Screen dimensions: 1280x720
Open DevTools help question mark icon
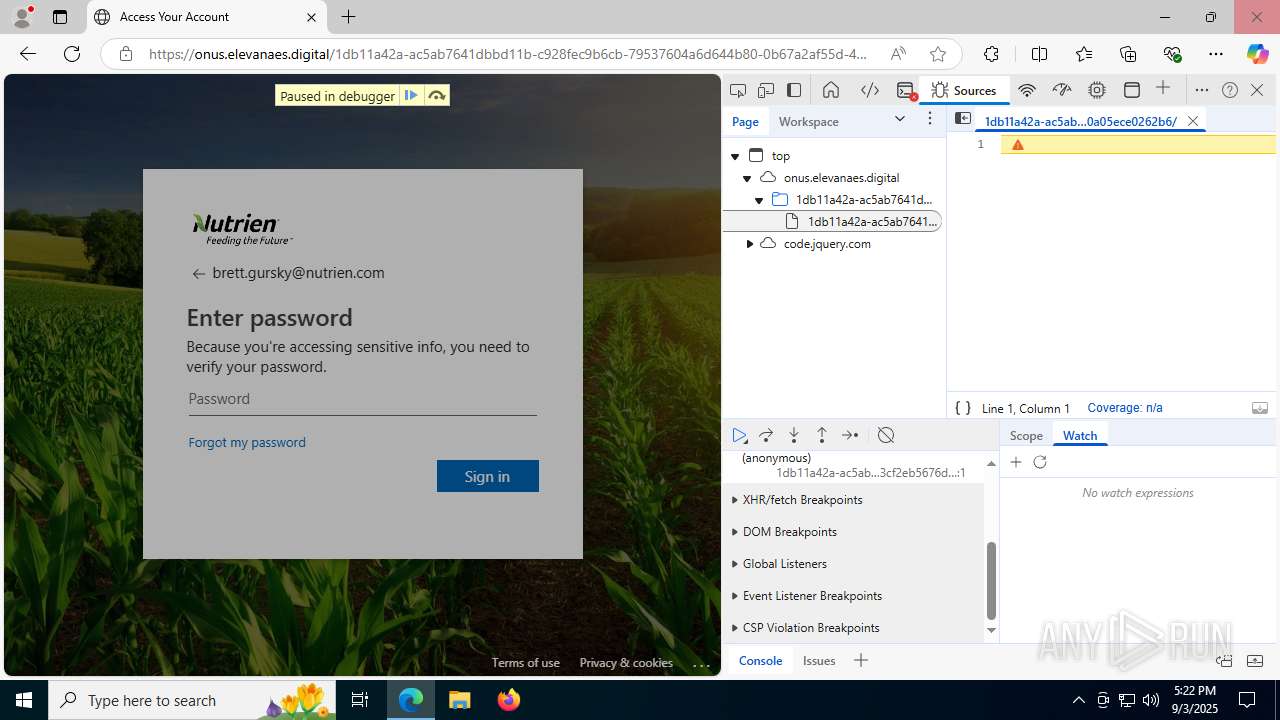point(1230,90)
